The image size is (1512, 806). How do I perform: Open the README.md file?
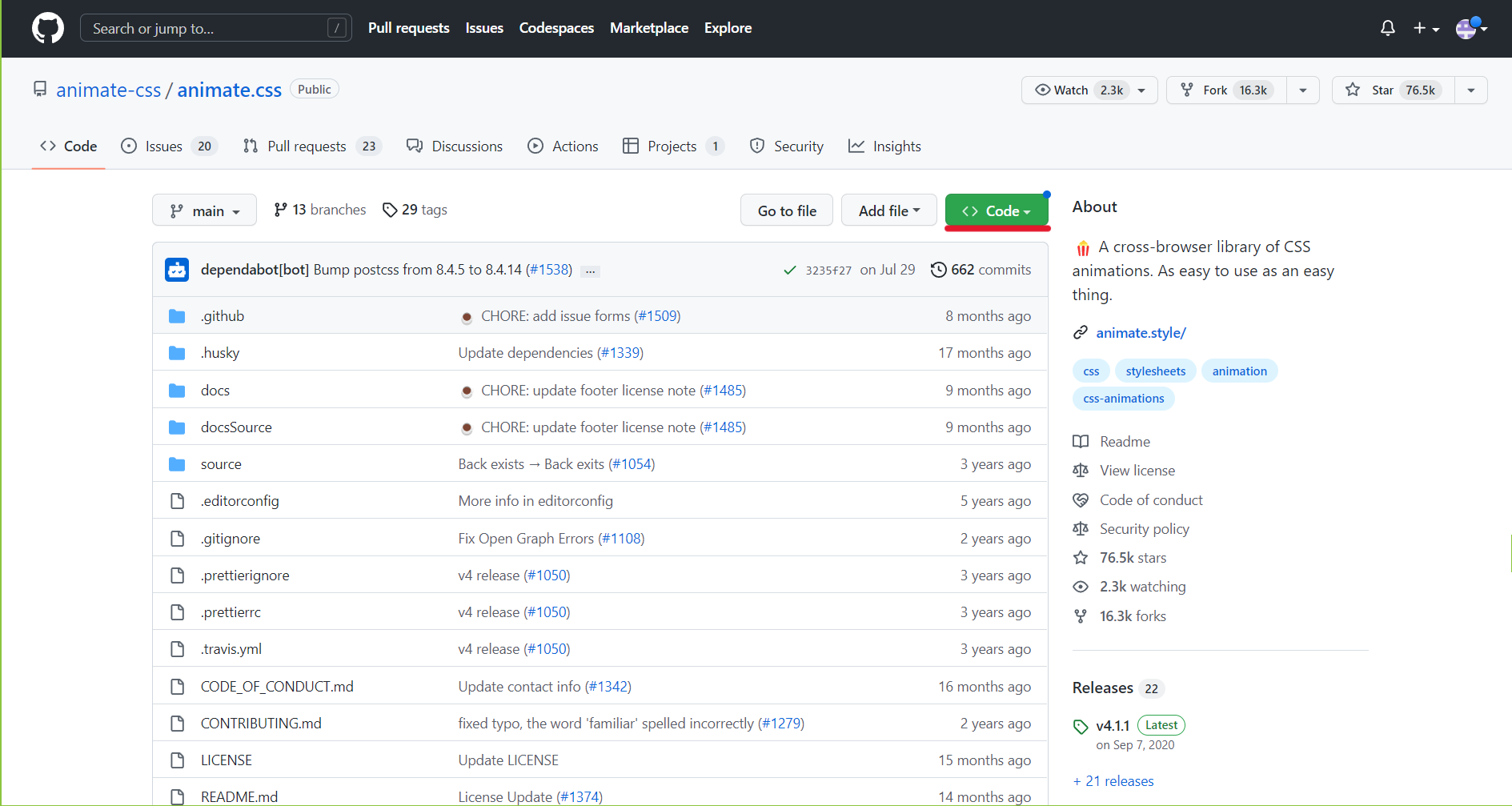coord(239,797)
